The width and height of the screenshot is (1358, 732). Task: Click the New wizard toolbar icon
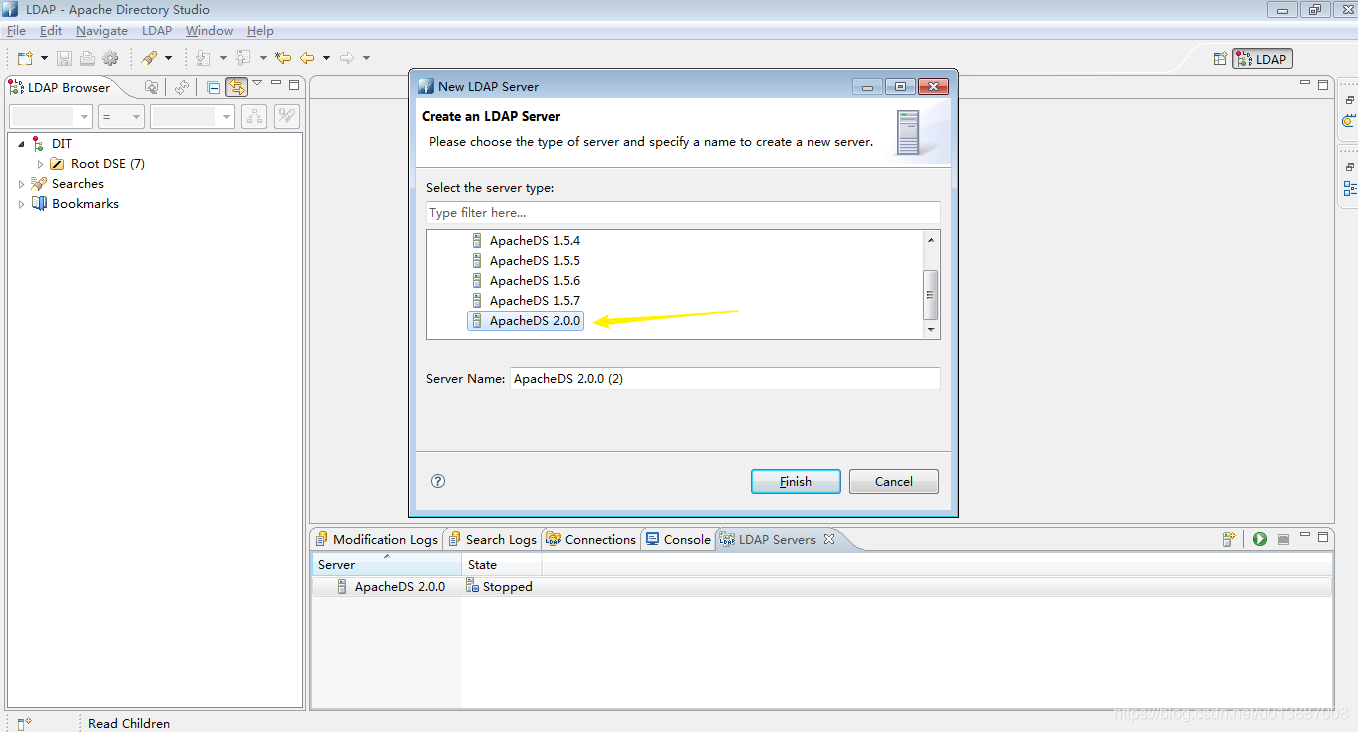click(24, 58)
